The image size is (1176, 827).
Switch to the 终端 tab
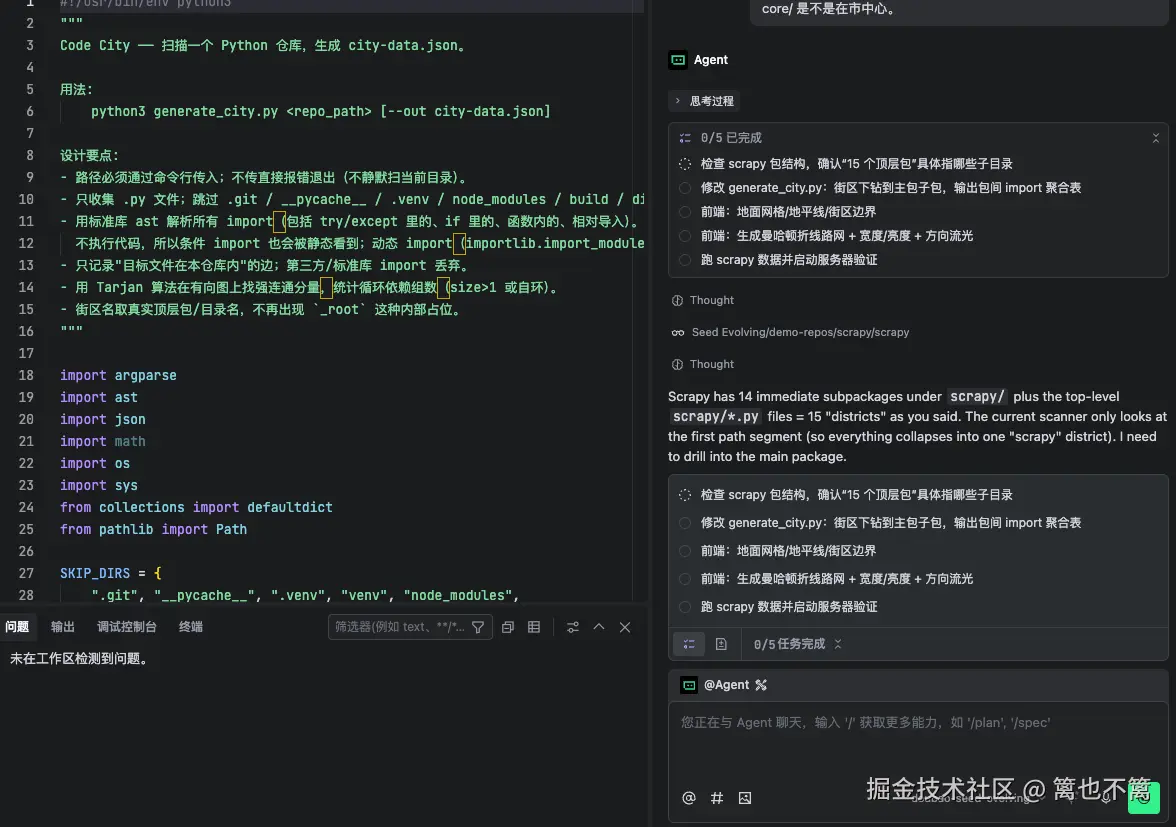pos(190,627)
